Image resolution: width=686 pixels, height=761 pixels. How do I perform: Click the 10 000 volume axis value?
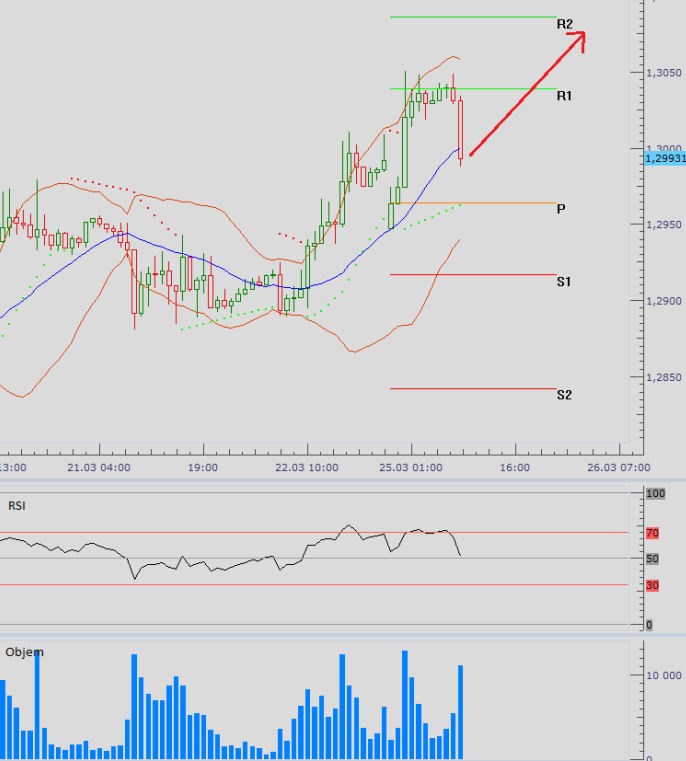pyautogui.click(x=664, y=676)
